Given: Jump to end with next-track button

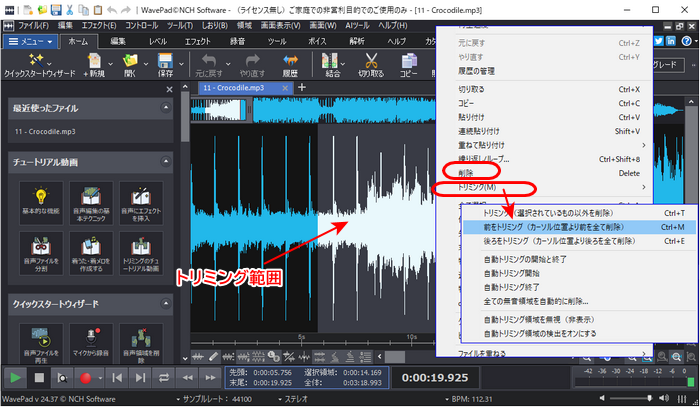Looking at the screenshot, I should tap(140, 378).
